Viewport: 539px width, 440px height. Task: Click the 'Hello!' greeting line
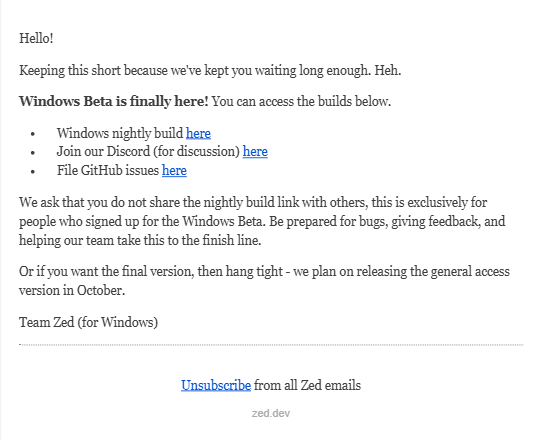pyautogui.click(x=36, y=38)
